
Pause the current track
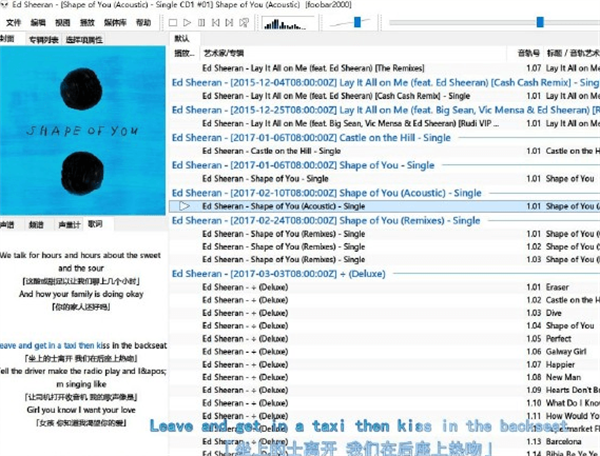[x=203, y=22]
